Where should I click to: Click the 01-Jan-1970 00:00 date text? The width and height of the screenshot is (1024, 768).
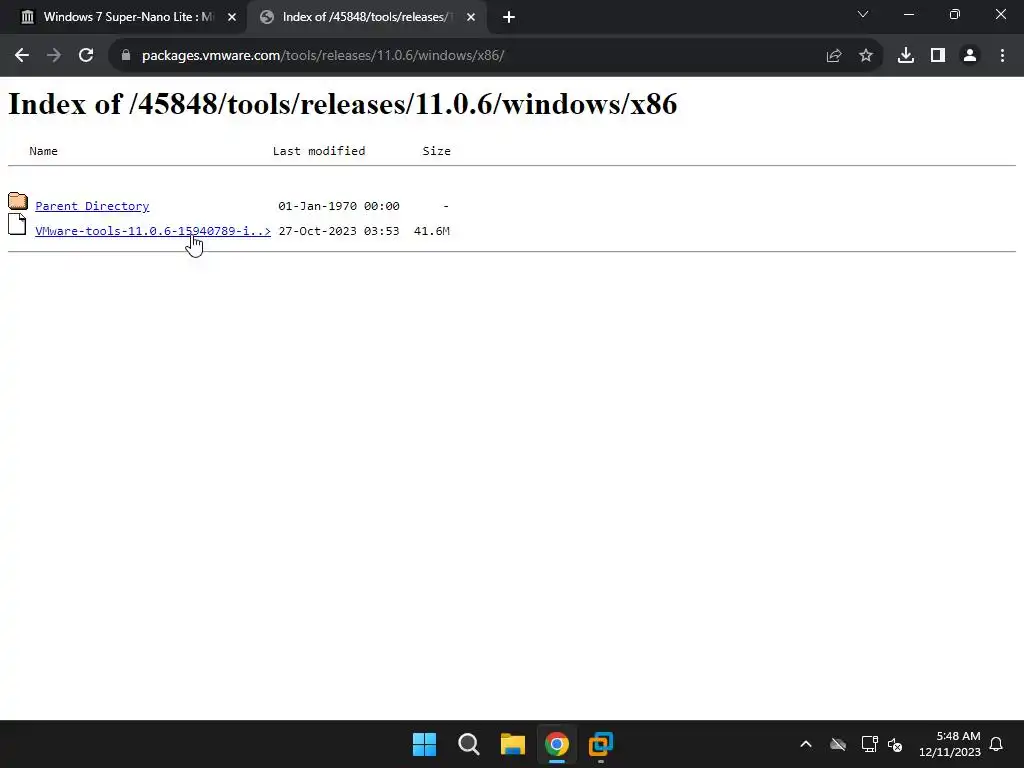pyautogui.click(x=339, y=206)
